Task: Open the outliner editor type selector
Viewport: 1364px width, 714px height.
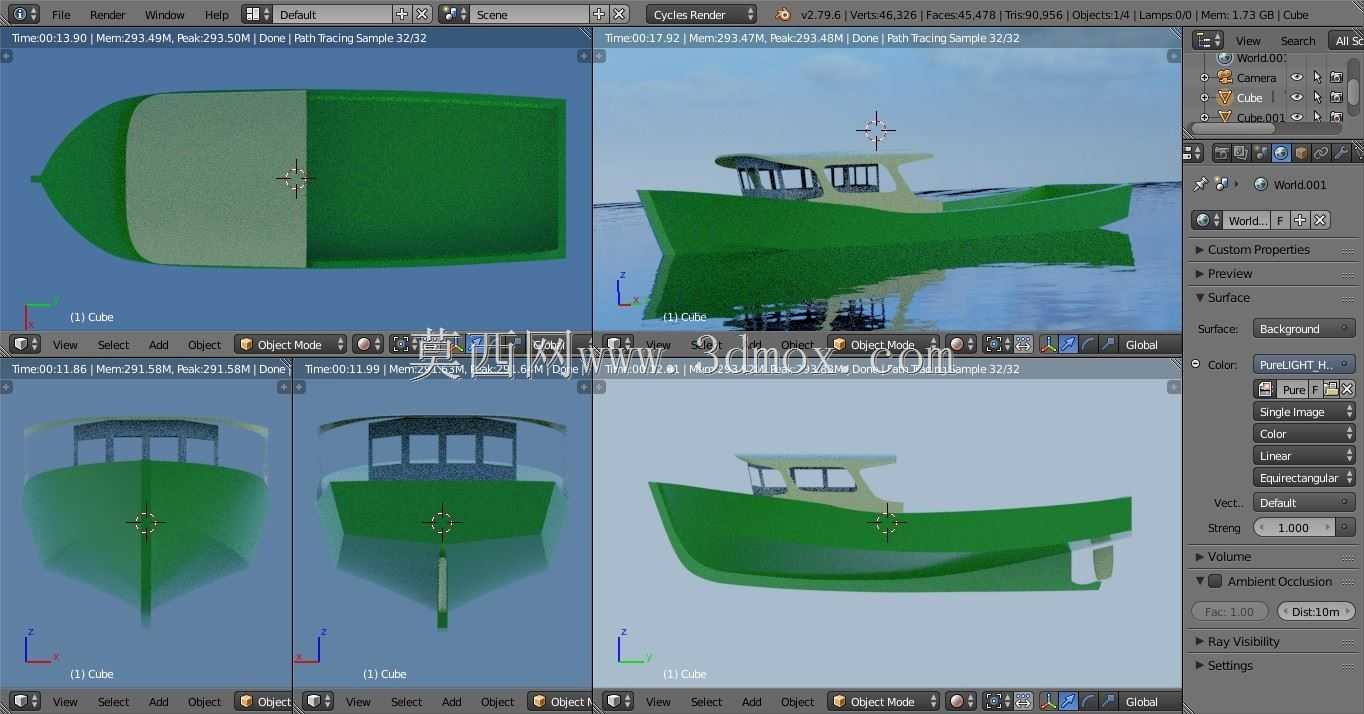Action: (x=1208, y=40)
